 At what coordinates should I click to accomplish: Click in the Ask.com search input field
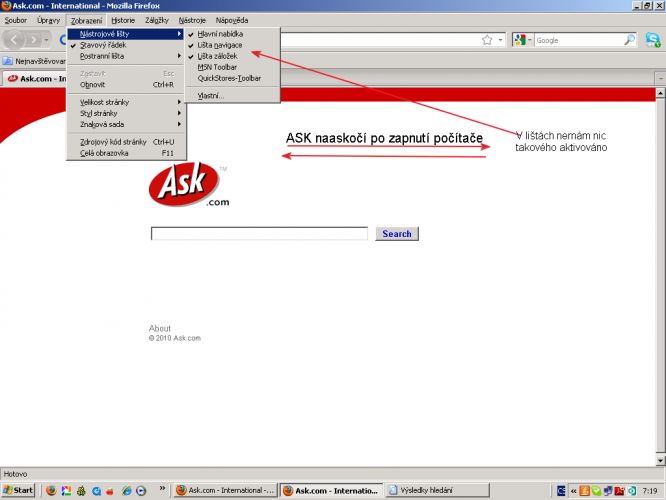click(x=259, y=234)
